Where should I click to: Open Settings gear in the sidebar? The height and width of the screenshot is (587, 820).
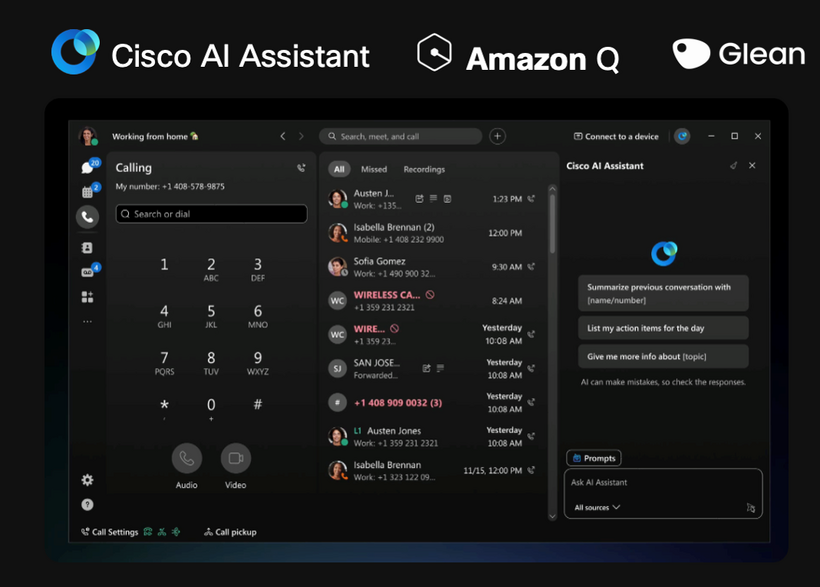(x=87, y=480)
